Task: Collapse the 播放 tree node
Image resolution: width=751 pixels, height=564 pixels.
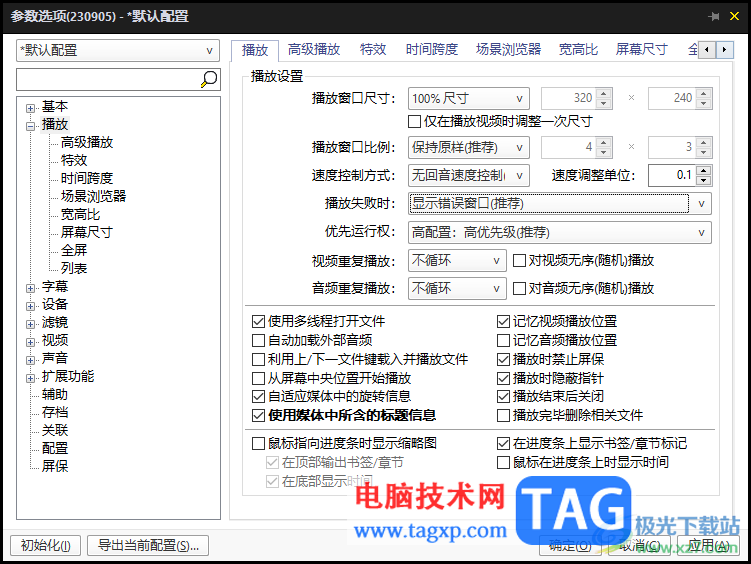Action: 31,126
